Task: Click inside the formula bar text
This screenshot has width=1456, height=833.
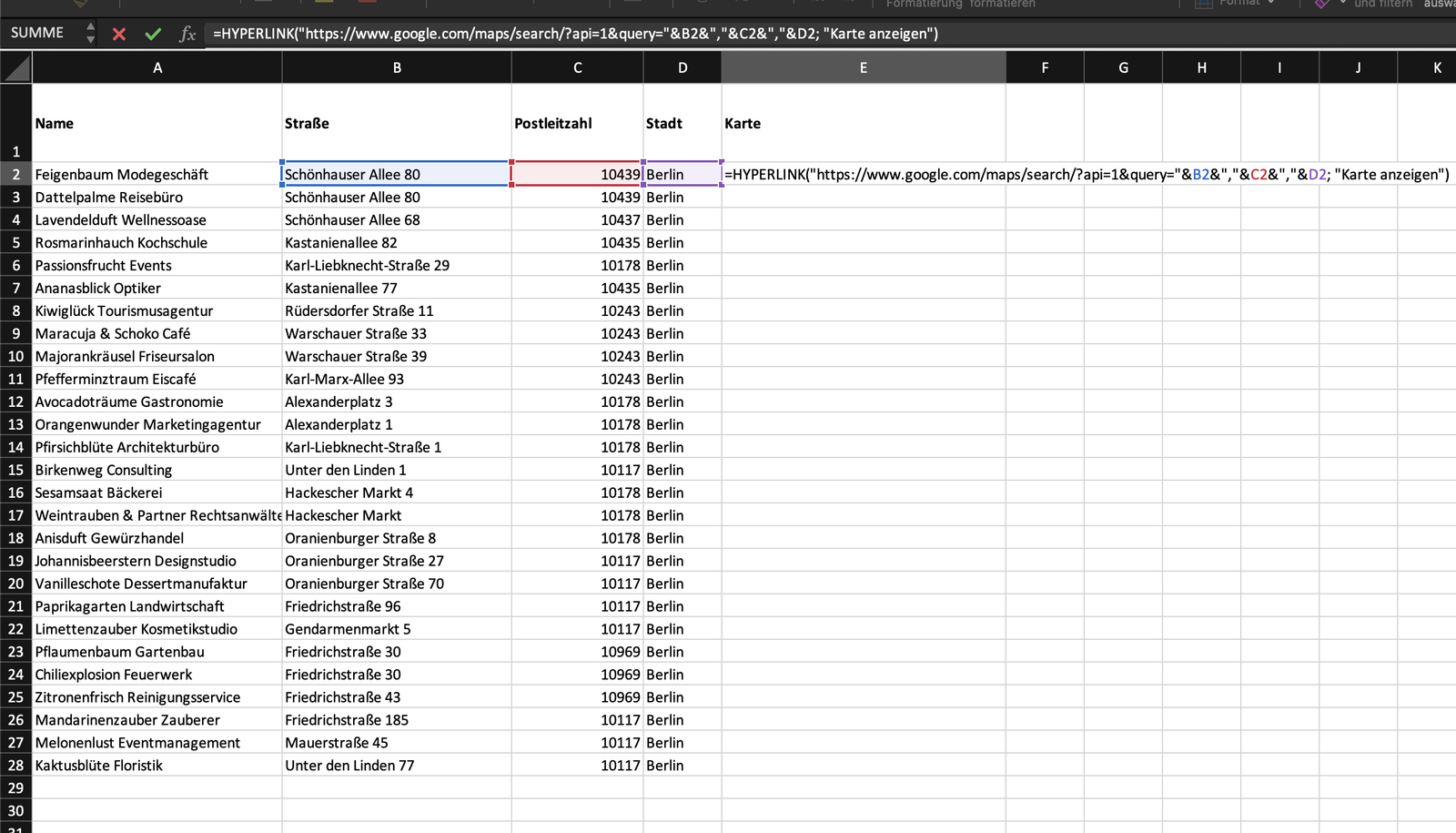Action: [575, 34]
